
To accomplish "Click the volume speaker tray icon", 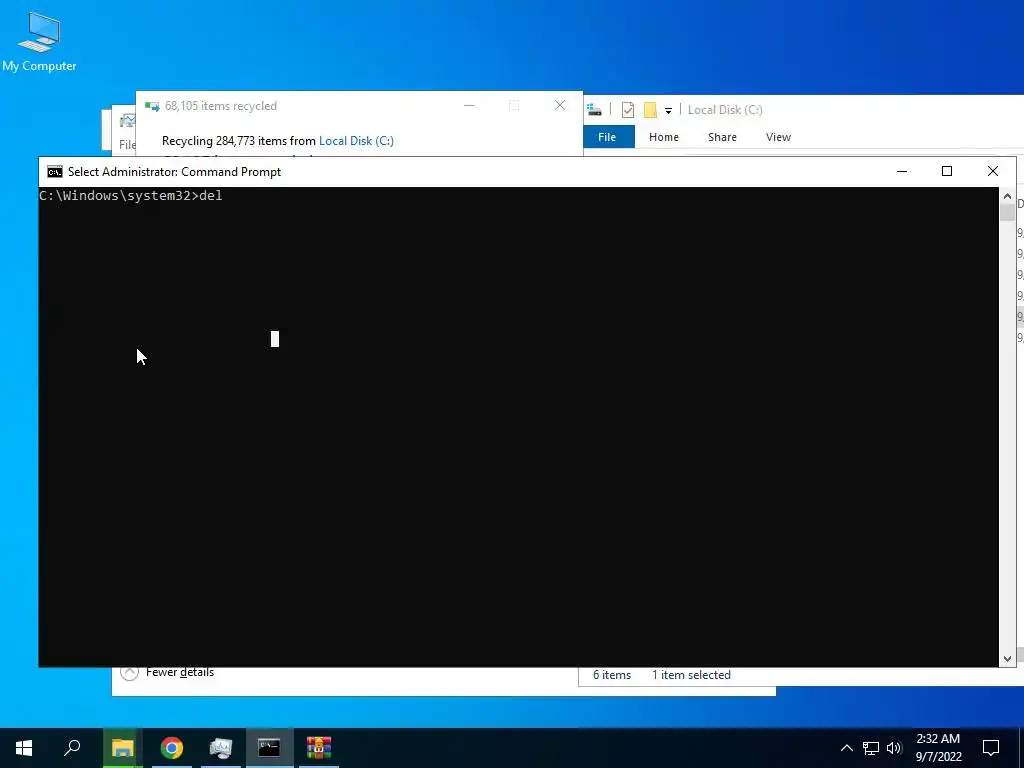I will 894,748.
